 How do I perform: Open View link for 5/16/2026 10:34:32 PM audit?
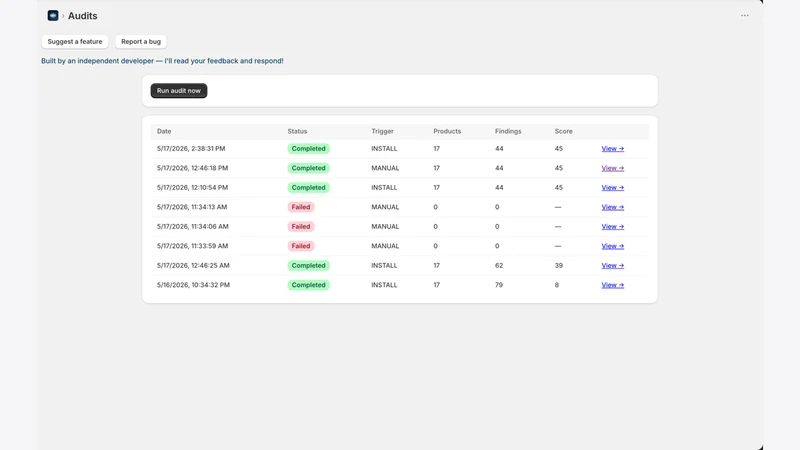(x=612, y=285)
